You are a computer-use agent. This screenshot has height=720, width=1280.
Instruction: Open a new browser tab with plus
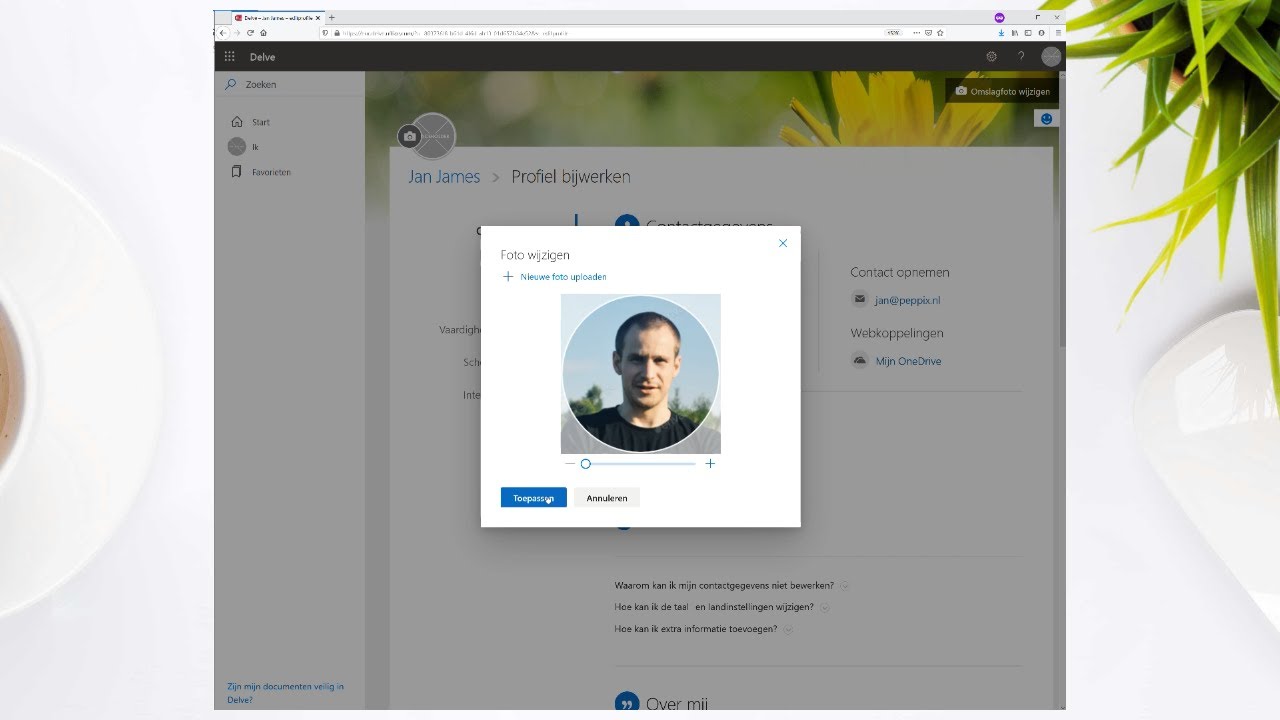332,18
